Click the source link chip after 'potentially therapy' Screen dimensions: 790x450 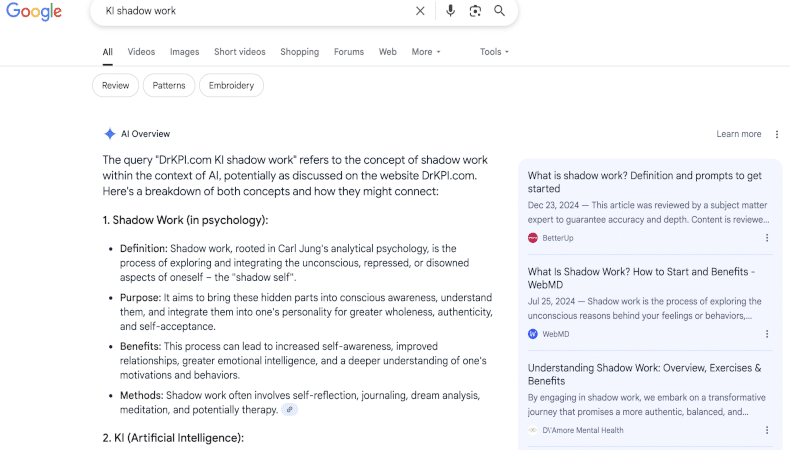(290, 410)
